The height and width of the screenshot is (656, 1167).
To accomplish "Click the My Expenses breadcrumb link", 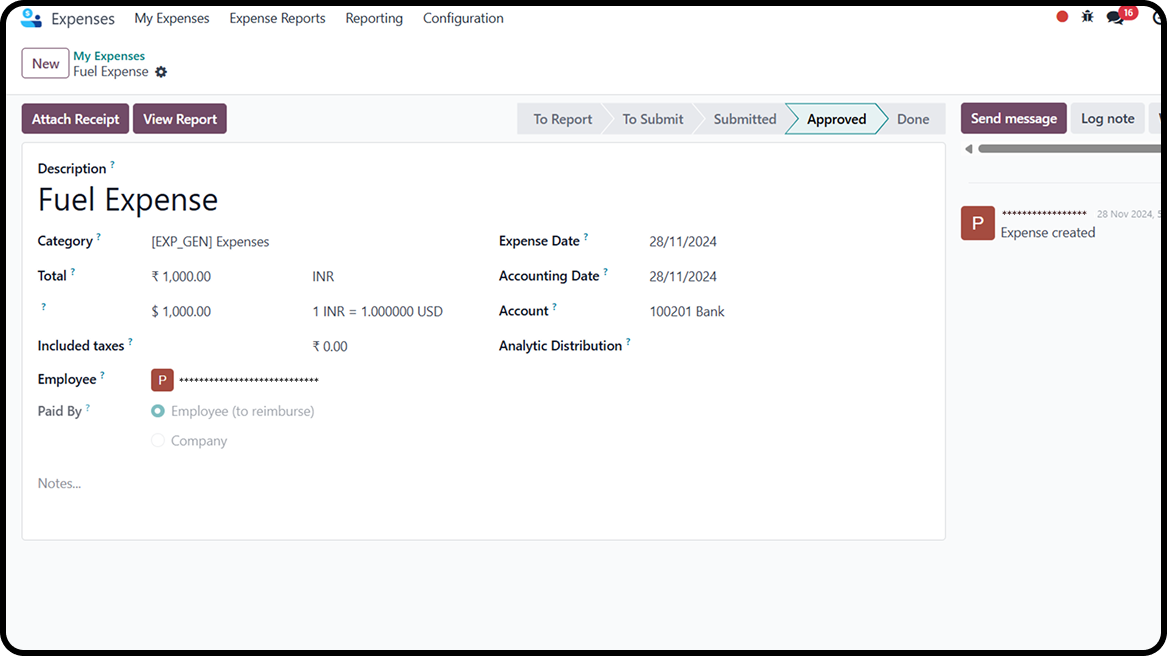I will pos(109,56).
